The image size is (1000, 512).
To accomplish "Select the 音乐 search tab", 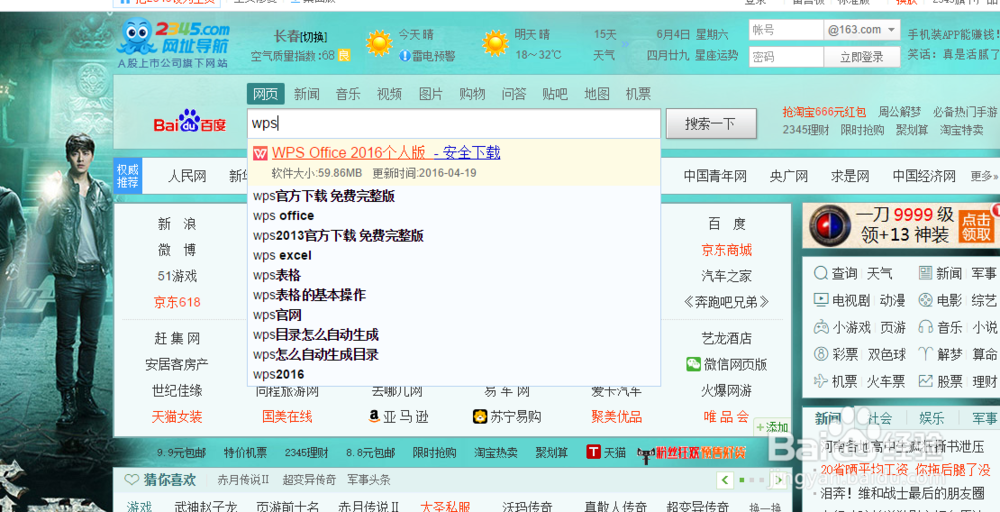I will click(348, 94).
